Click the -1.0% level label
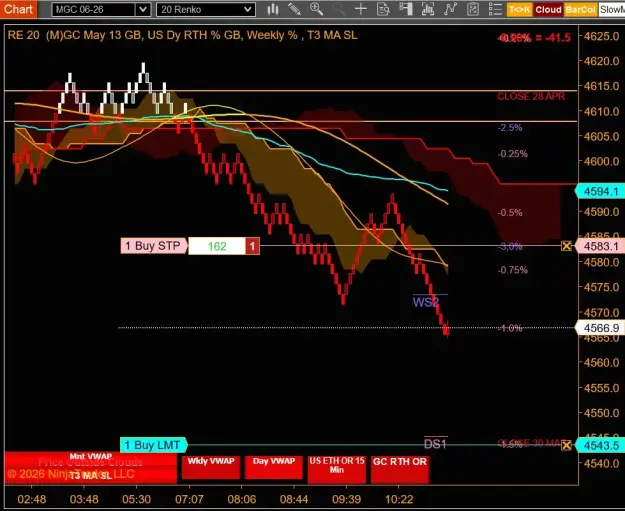This screenshot has width=625, height=511. [510, 328]
